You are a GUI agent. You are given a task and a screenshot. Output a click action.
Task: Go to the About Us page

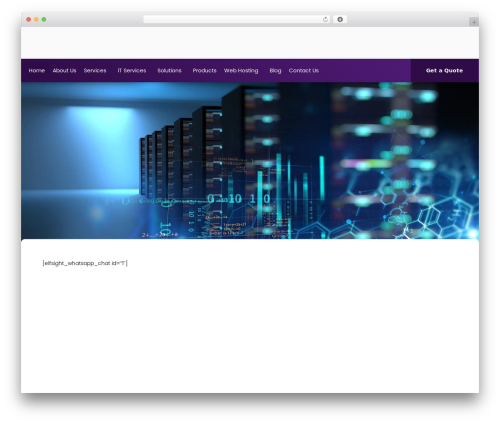click(x=64, y=70)
